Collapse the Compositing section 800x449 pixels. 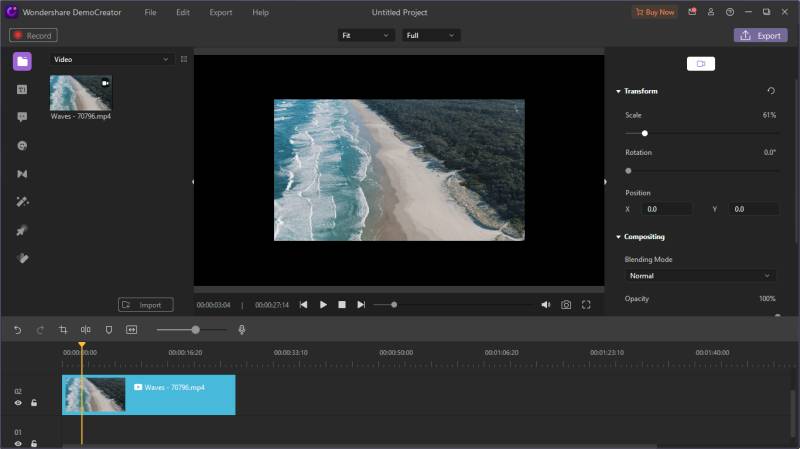(618, 237)
